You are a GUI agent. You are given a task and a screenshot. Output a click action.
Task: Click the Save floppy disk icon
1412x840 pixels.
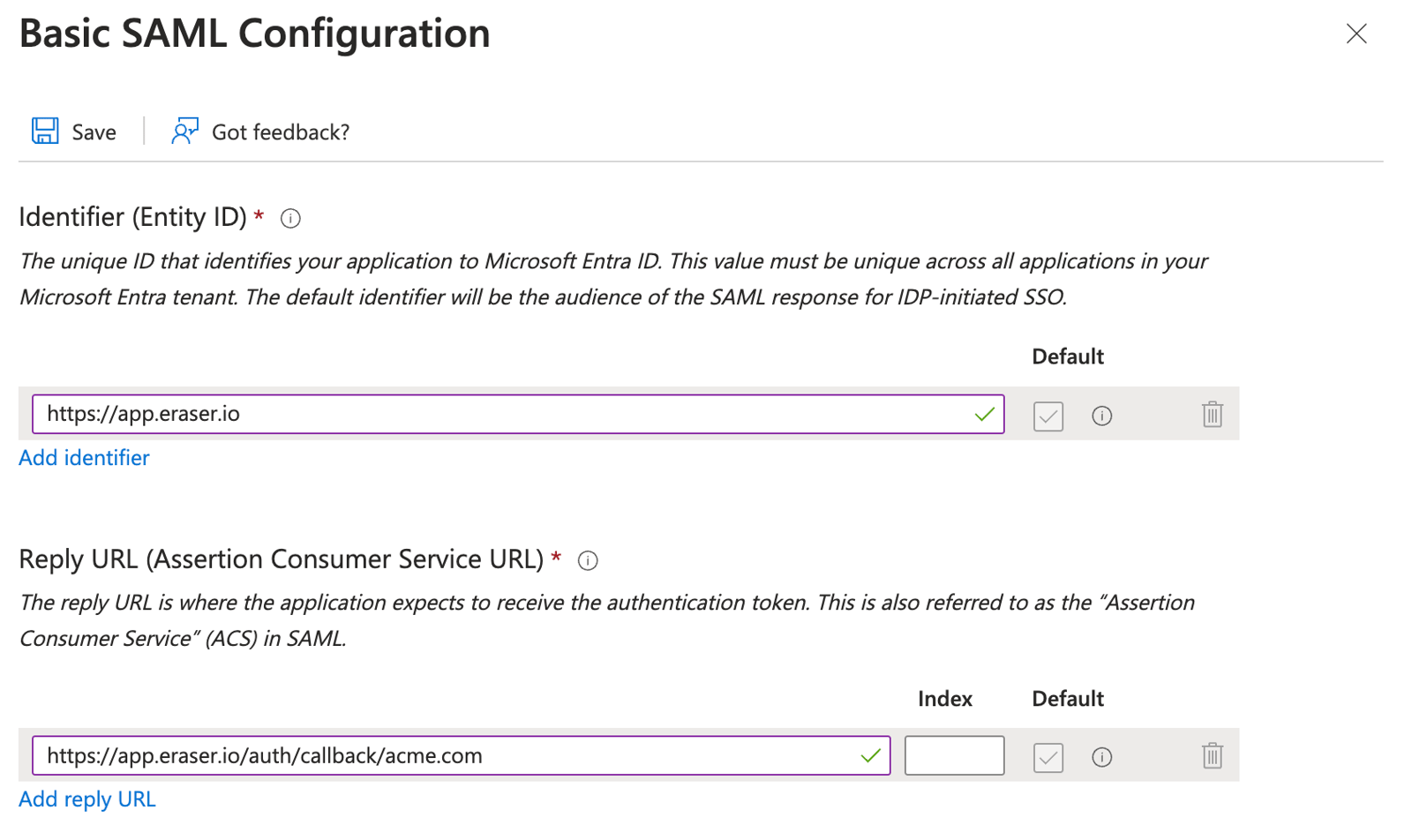45,131
